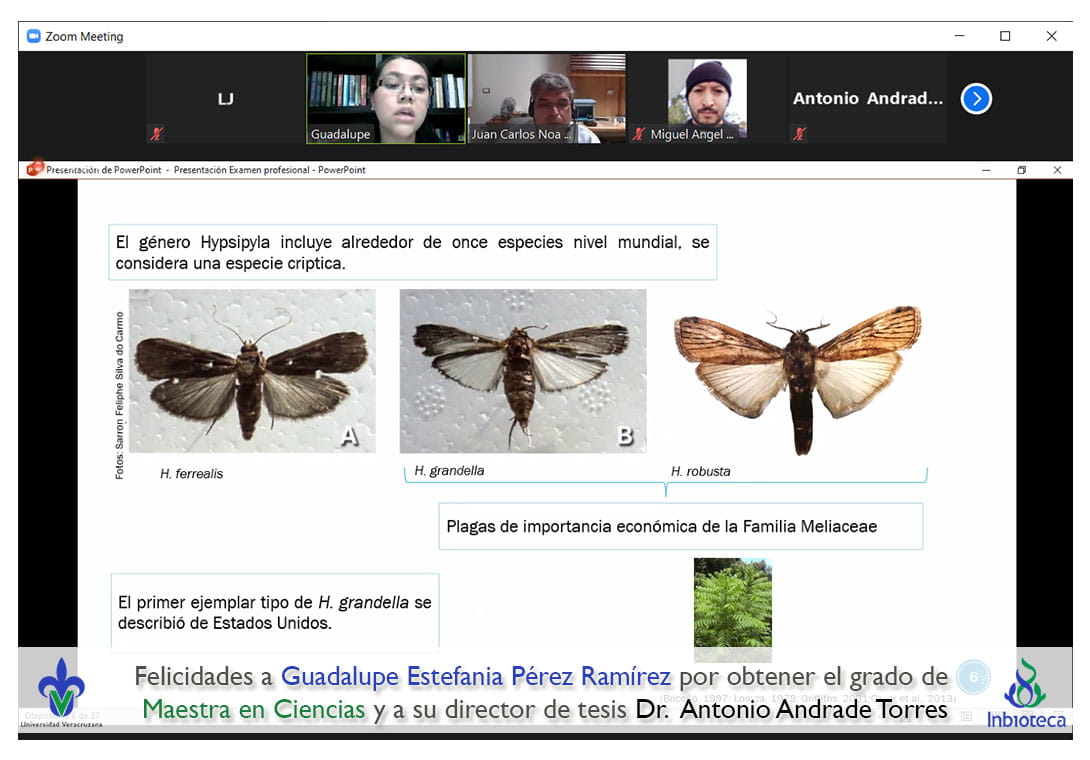Click the H. grandella moth photo

[x=523, y=371]
